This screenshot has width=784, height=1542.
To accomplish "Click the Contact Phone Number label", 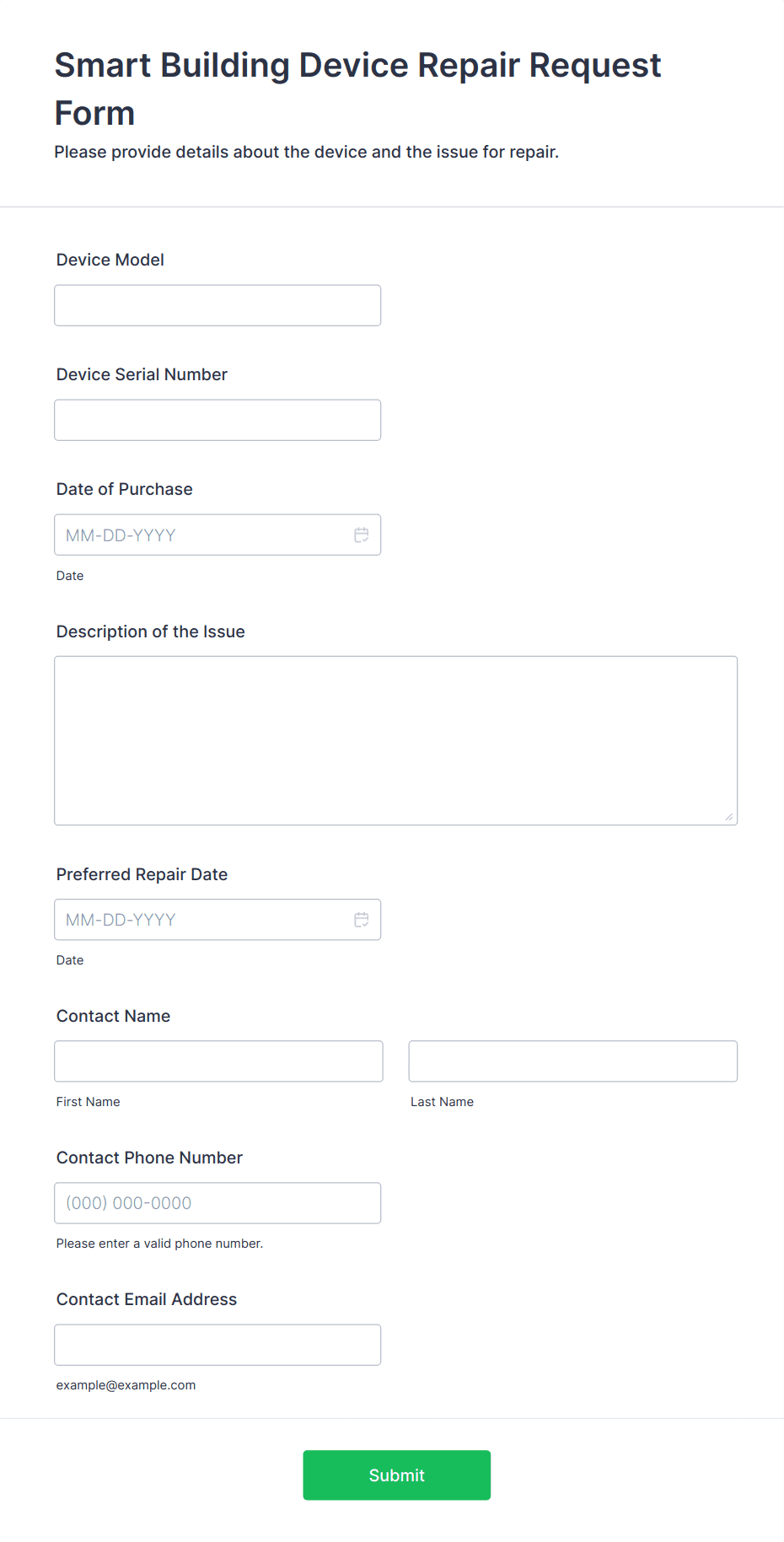I will [x=149, y=1158].
